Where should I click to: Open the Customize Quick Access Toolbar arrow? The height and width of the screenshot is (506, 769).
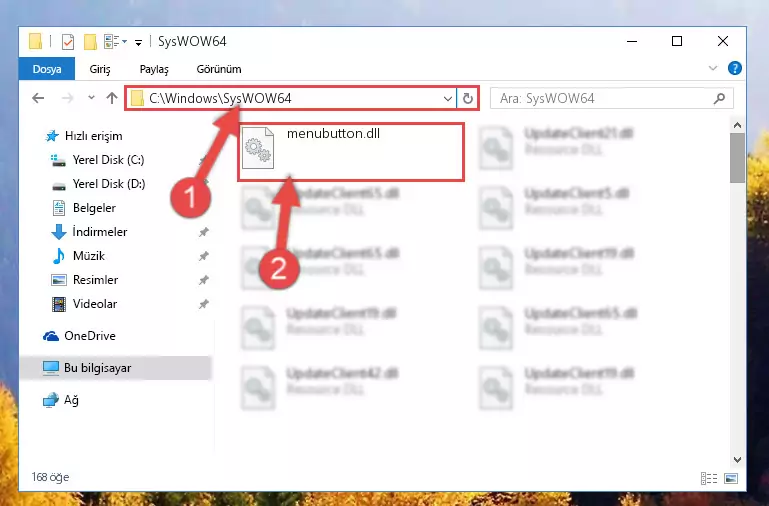[x=138, y=43]
